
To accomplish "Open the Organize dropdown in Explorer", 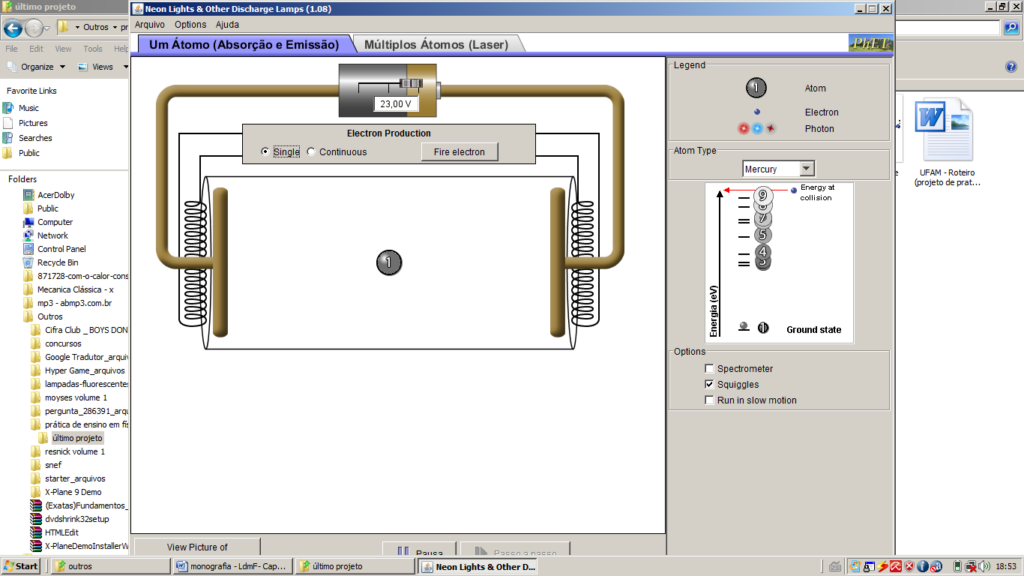I will click(x=36, y=67).
